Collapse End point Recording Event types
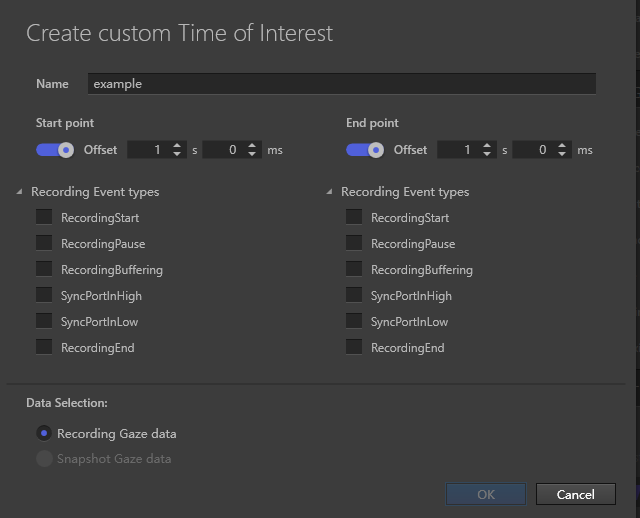This screenshot has width=640, height=518. (331, 192)
